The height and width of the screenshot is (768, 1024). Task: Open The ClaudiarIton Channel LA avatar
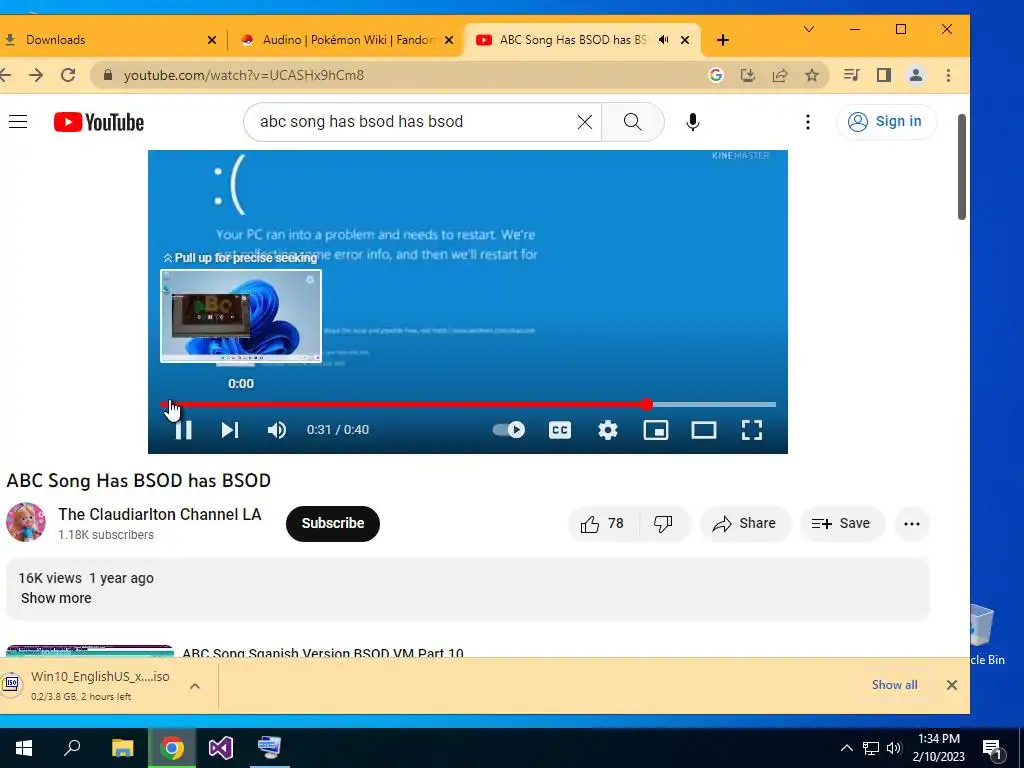click(x=25, y=522)
